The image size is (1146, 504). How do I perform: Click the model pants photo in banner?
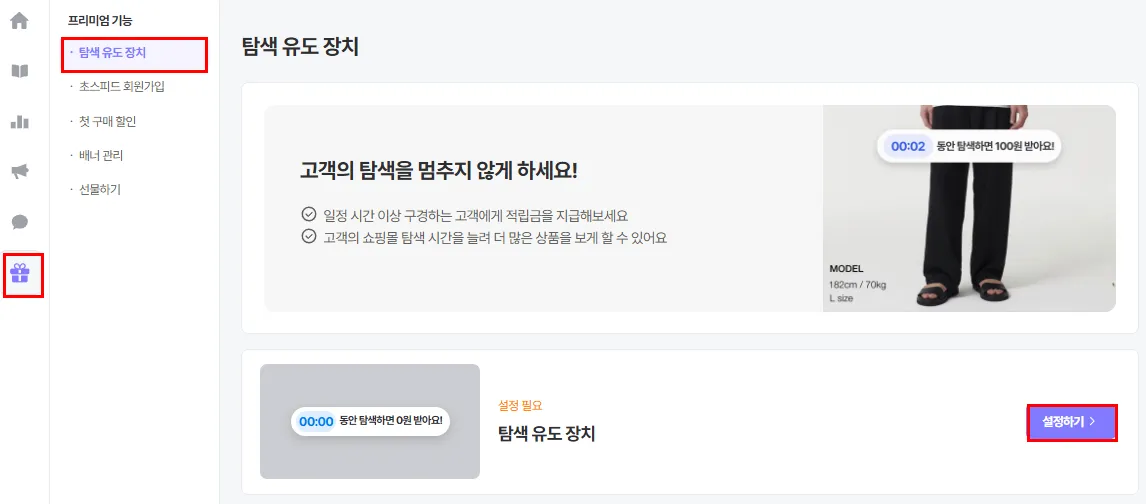969,208
